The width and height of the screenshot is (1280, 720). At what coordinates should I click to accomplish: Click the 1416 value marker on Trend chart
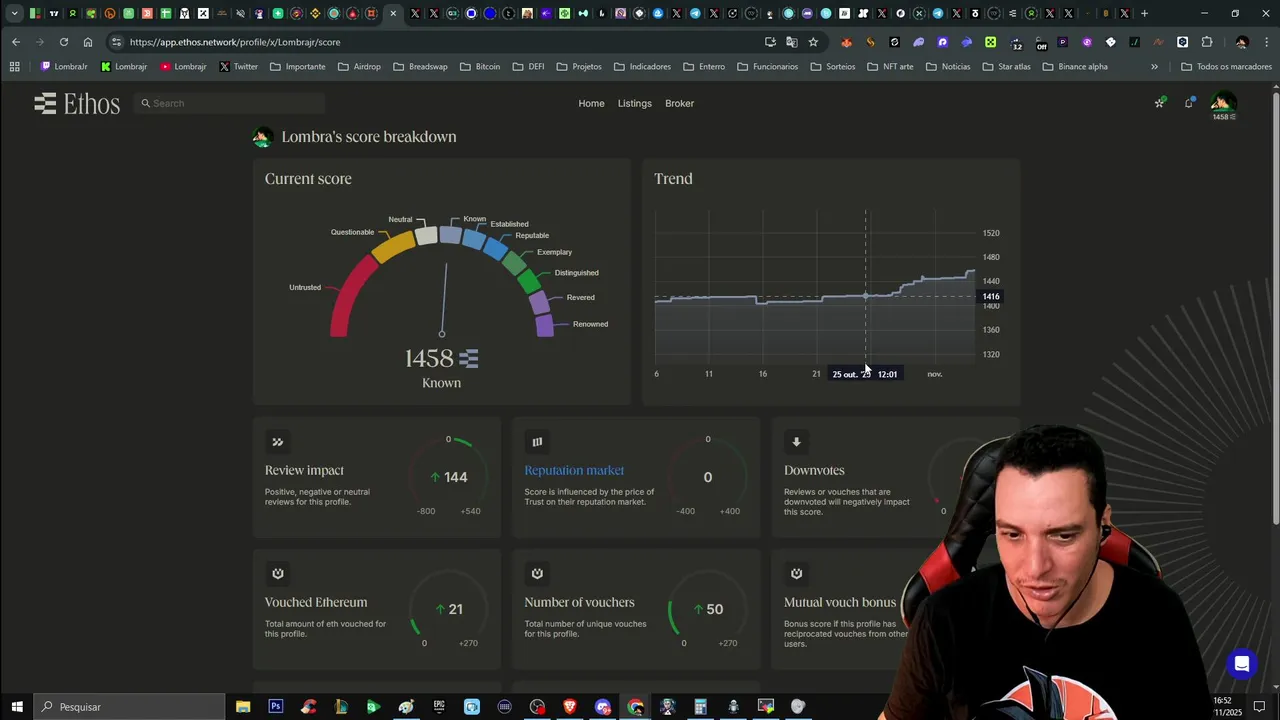(x=990, y=297)
